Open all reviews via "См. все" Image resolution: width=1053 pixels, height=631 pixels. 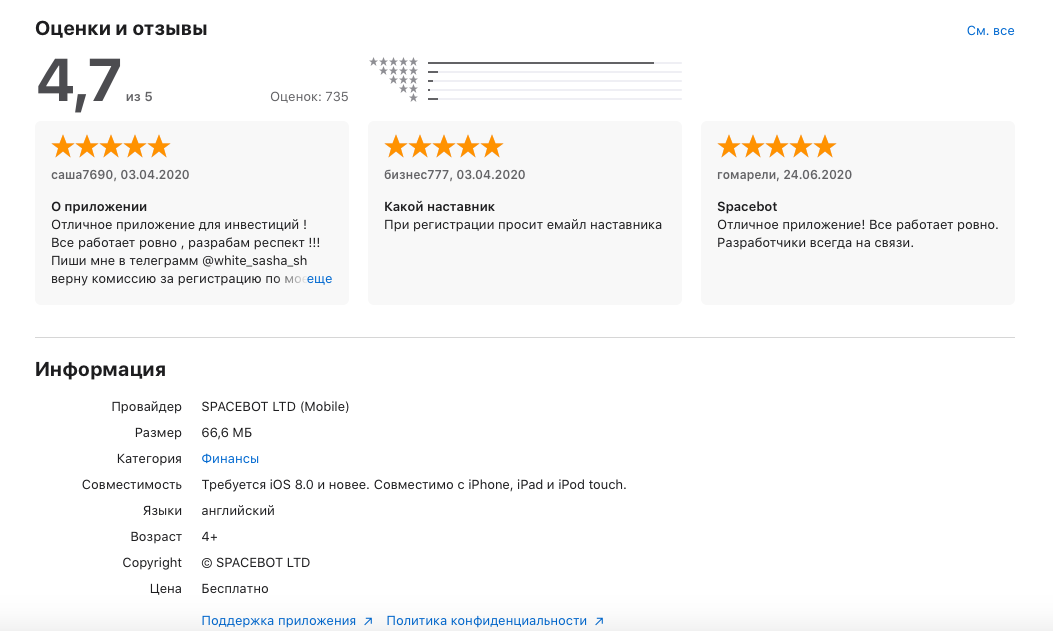pyautogui.click(x=990, y=31)
